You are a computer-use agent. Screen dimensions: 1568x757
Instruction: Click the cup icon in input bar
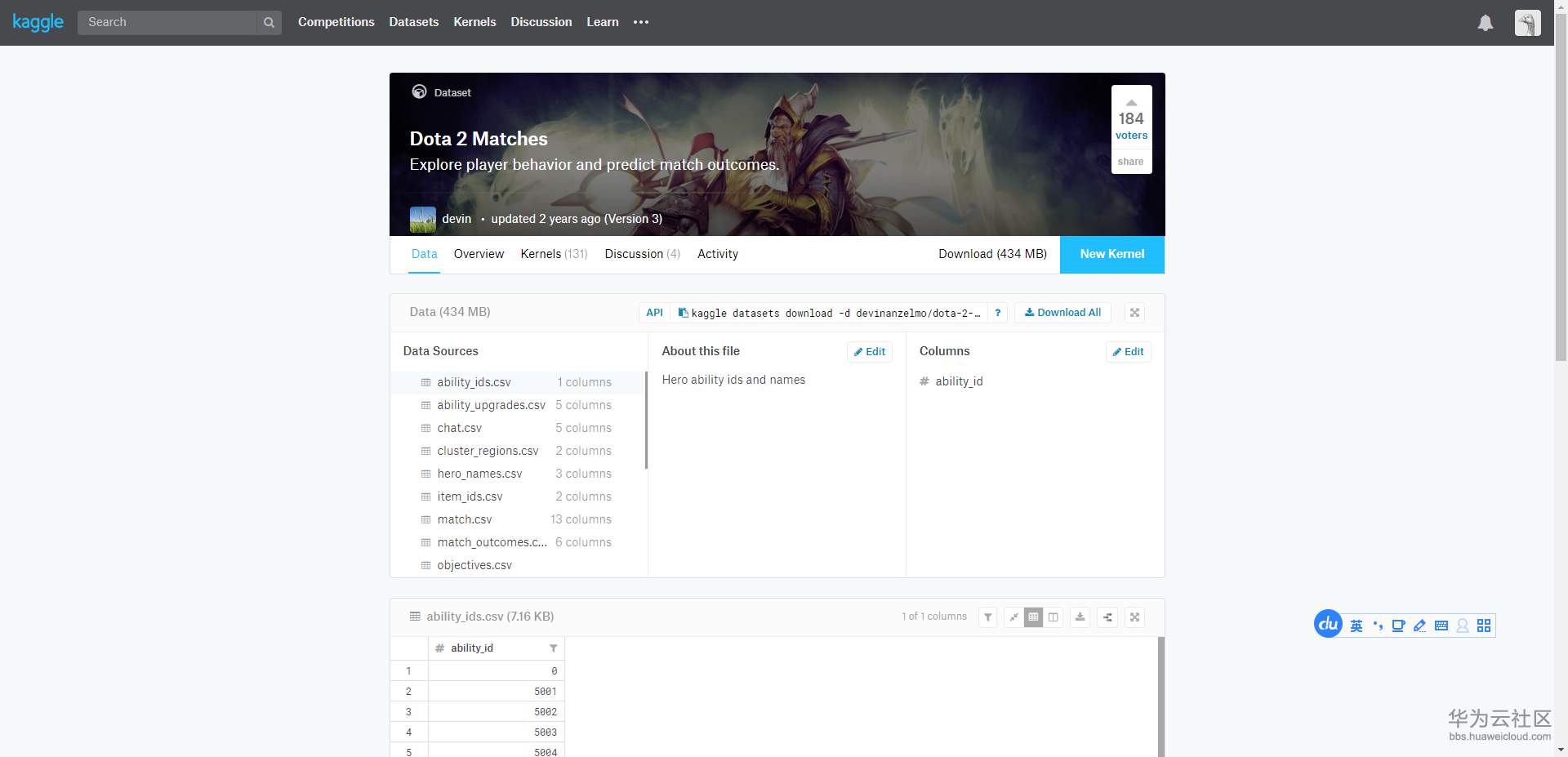(x=1398, y=626)
